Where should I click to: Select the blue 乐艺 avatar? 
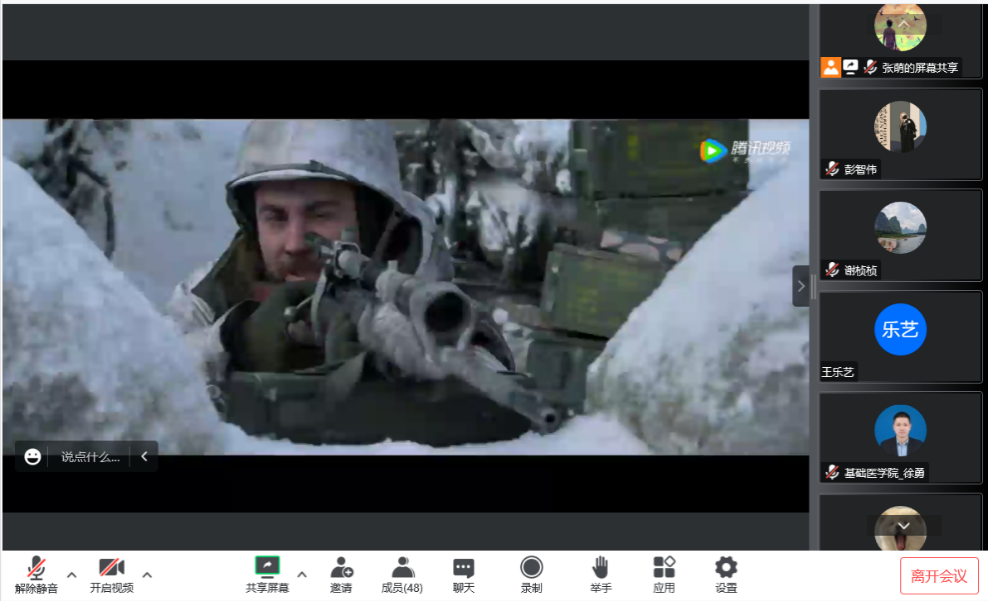900,329
